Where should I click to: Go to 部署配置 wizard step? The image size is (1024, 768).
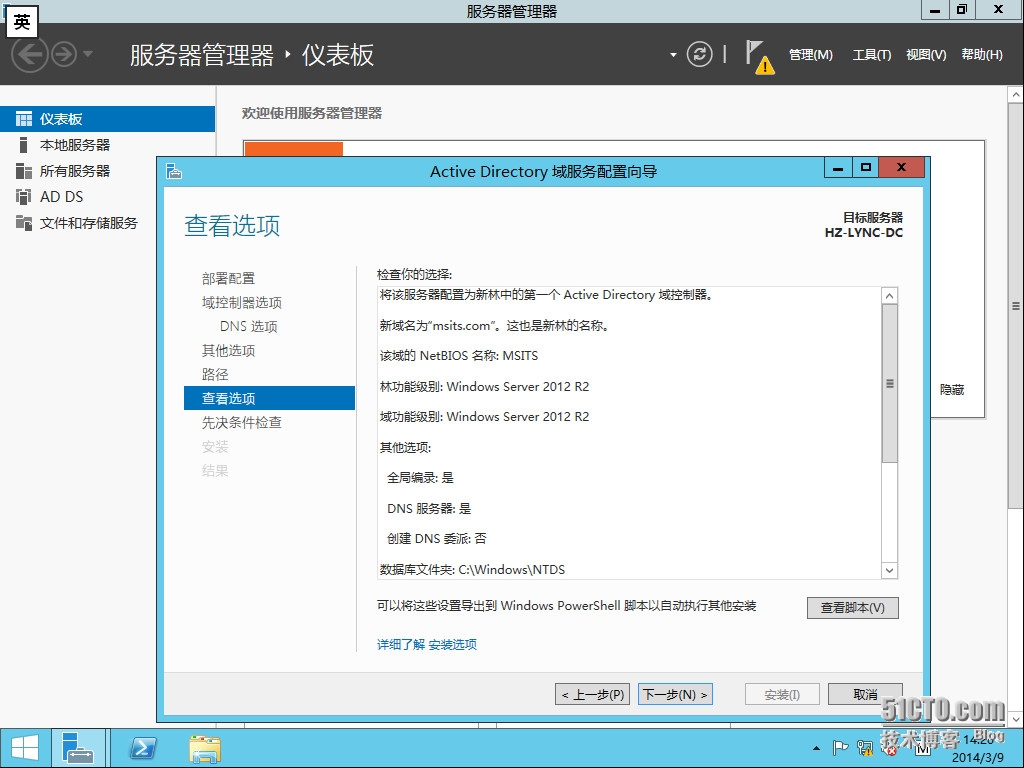pos(228,278)
